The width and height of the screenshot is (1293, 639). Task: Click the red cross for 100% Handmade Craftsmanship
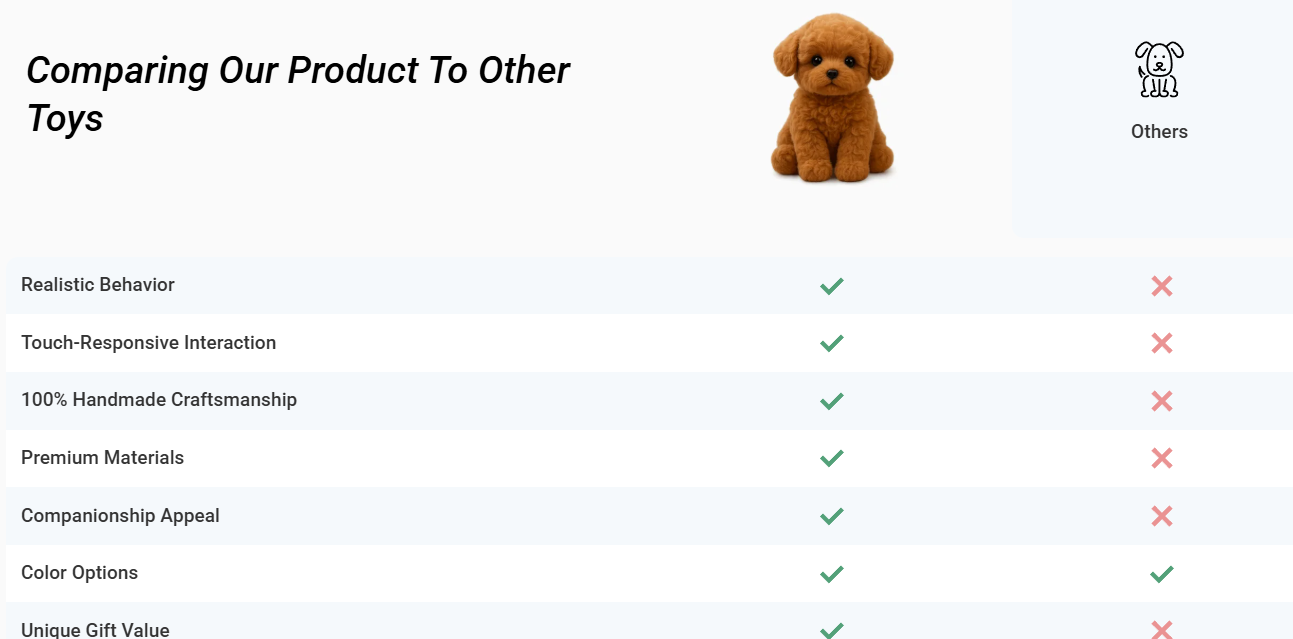coord(1161,401)
